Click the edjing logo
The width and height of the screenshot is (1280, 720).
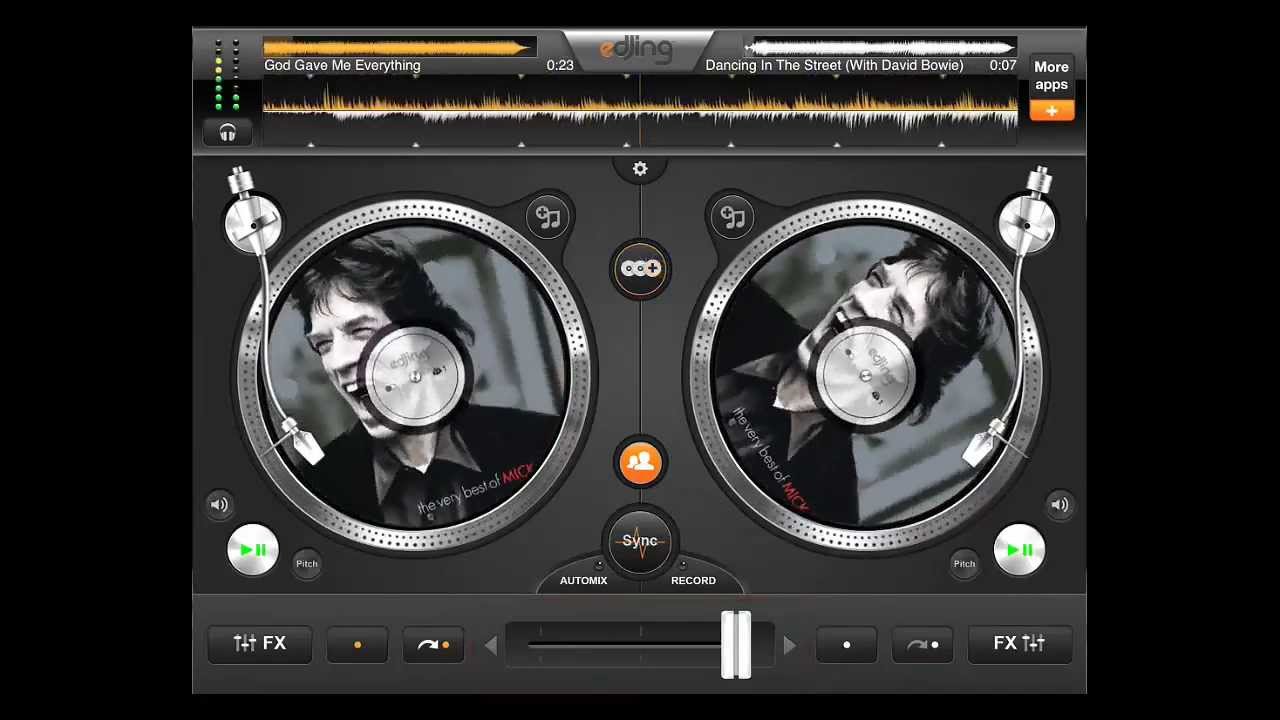click(x=636, y=49)
